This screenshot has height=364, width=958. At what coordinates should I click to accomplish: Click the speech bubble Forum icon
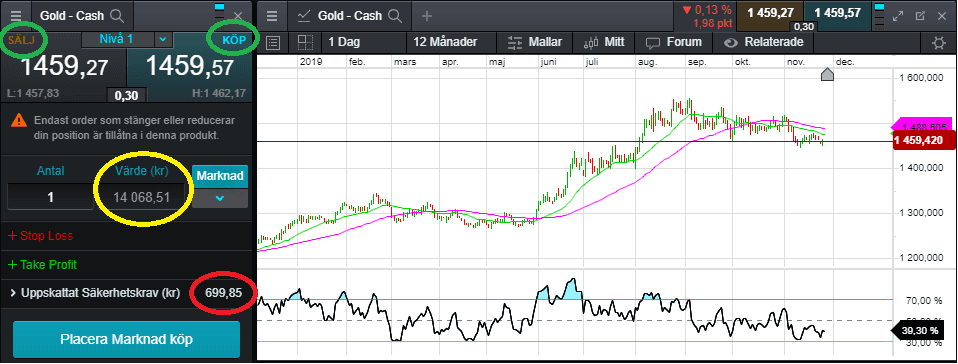pos(654,43)
